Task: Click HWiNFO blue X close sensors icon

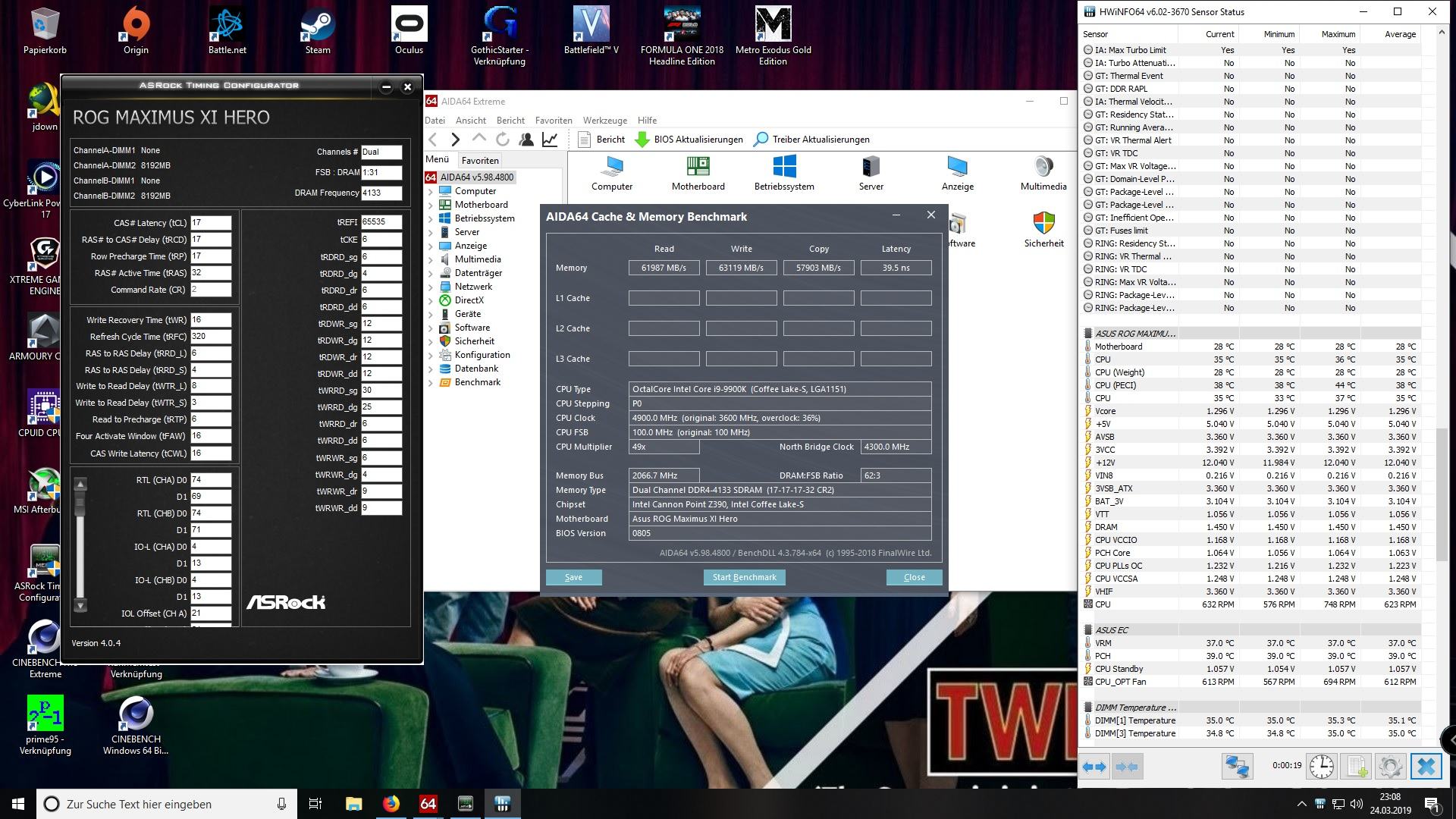Action: coord(1426,766)
